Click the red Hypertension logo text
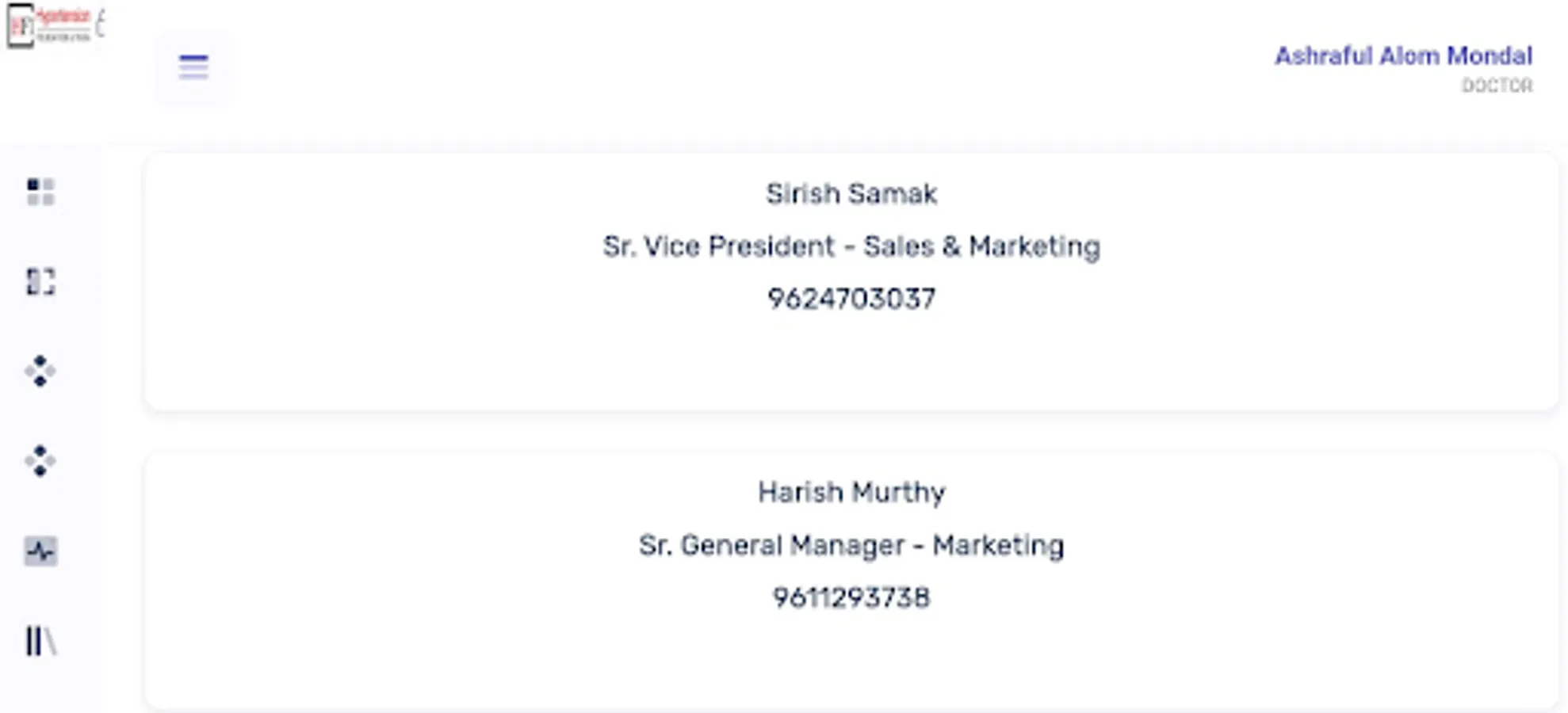This screenshot has height=713, width=1568. click(x=63, y=17)
